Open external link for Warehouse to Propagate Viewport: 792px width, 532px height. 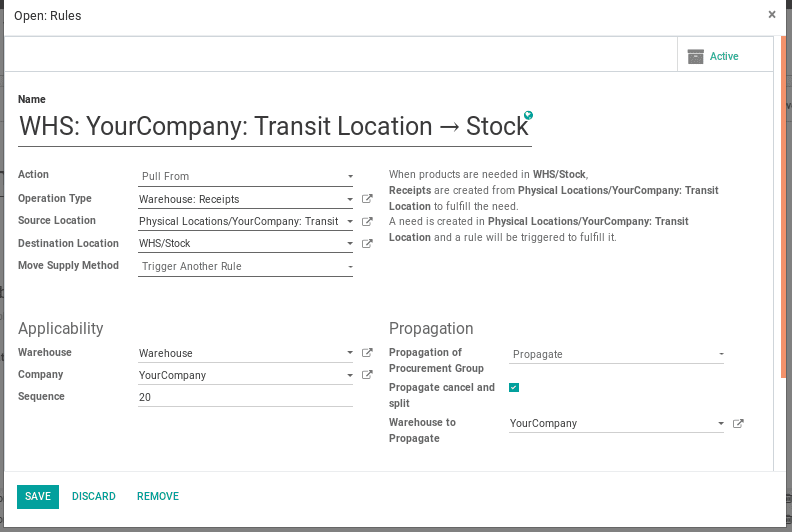click(x=738, y=423)
